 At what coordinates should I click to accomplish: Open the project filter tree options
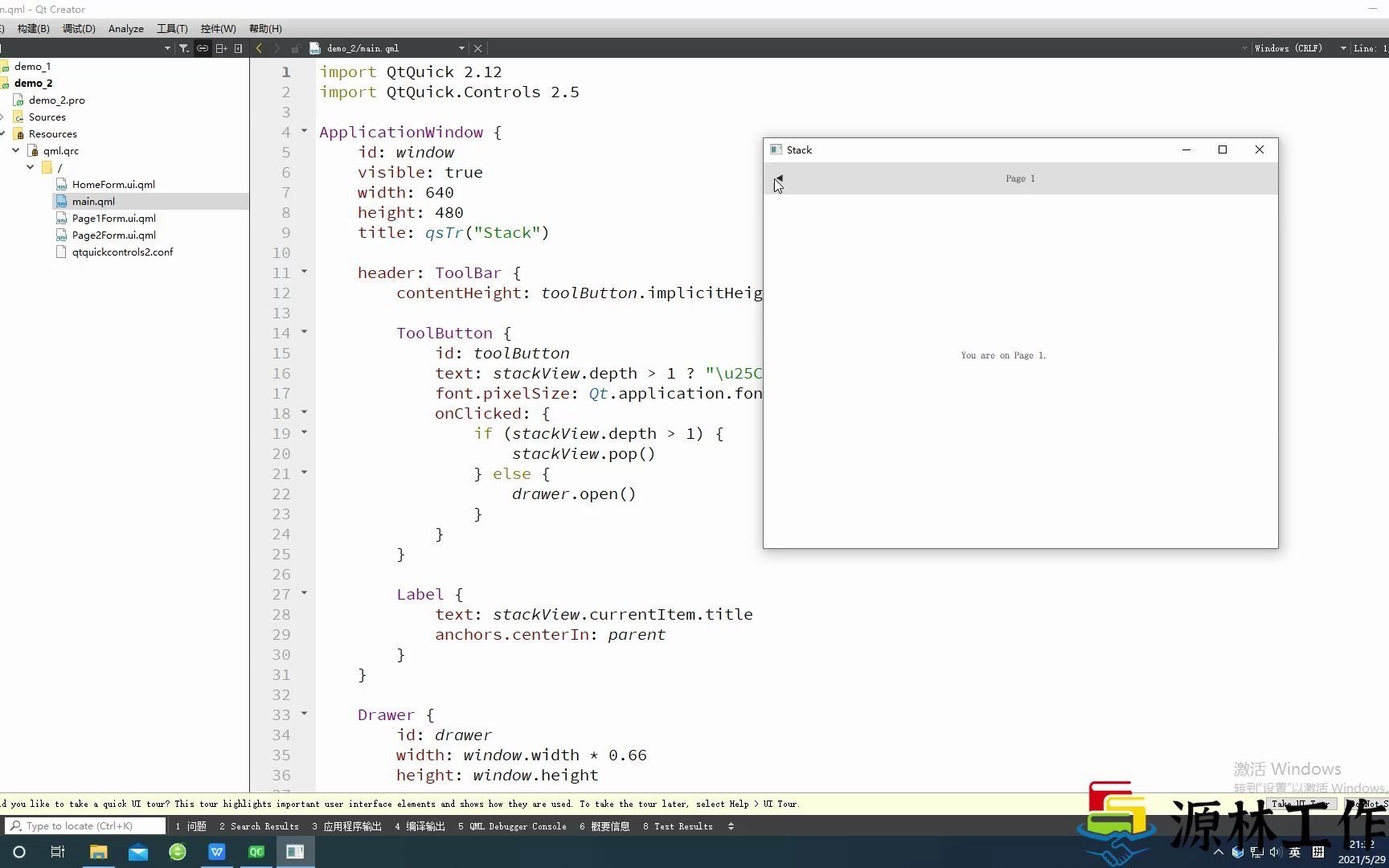[184, 48]
